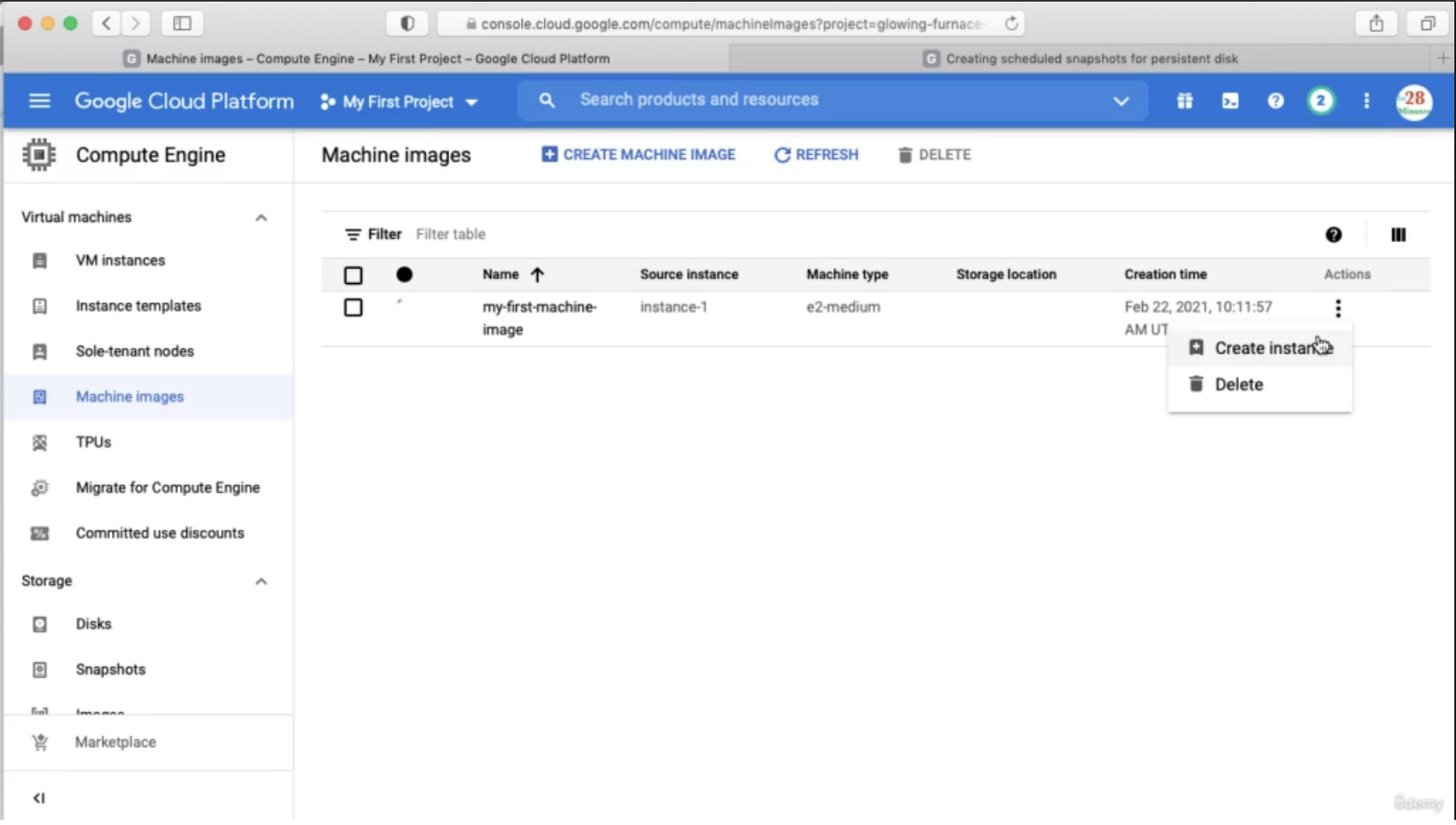Click the Safari address bar

[x=731, y=24]
